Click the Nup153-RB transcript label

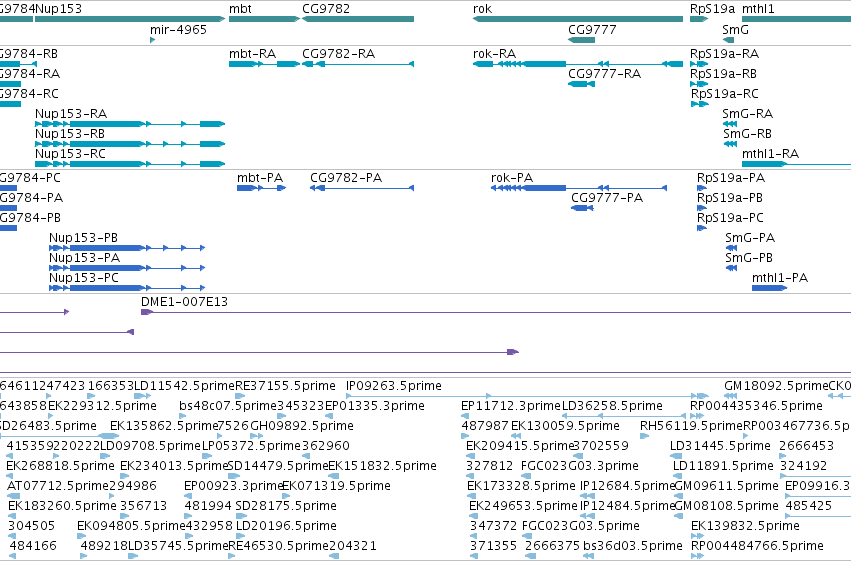pyautogui.click(x=70, y=134)
